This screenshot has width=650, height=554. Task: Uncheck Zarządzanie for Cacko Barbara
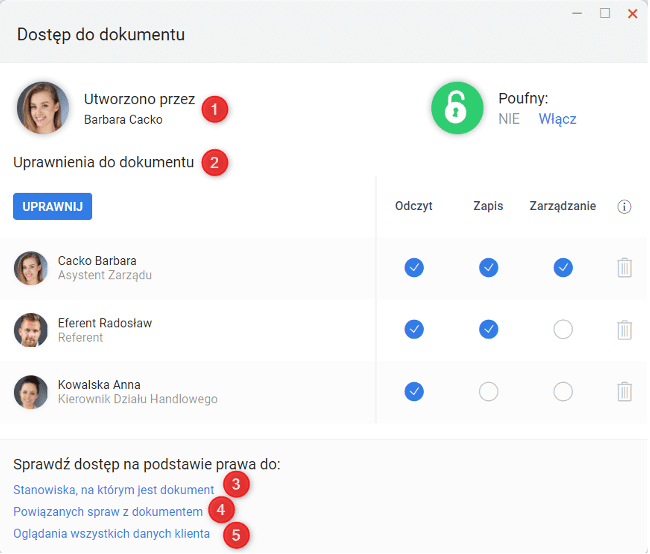(563, 267)
